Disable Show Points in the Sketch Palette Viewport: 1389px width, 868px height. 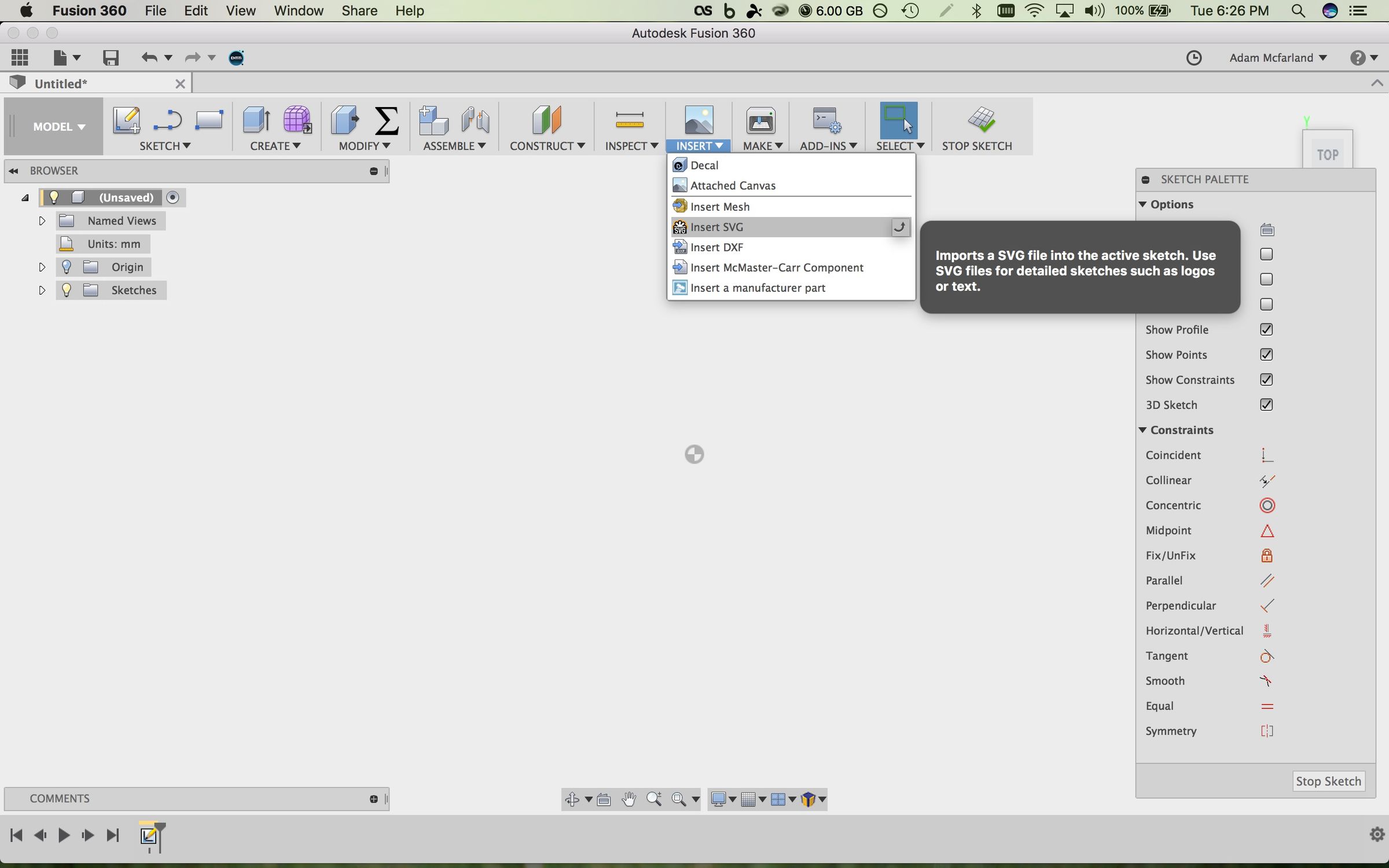1266,355
